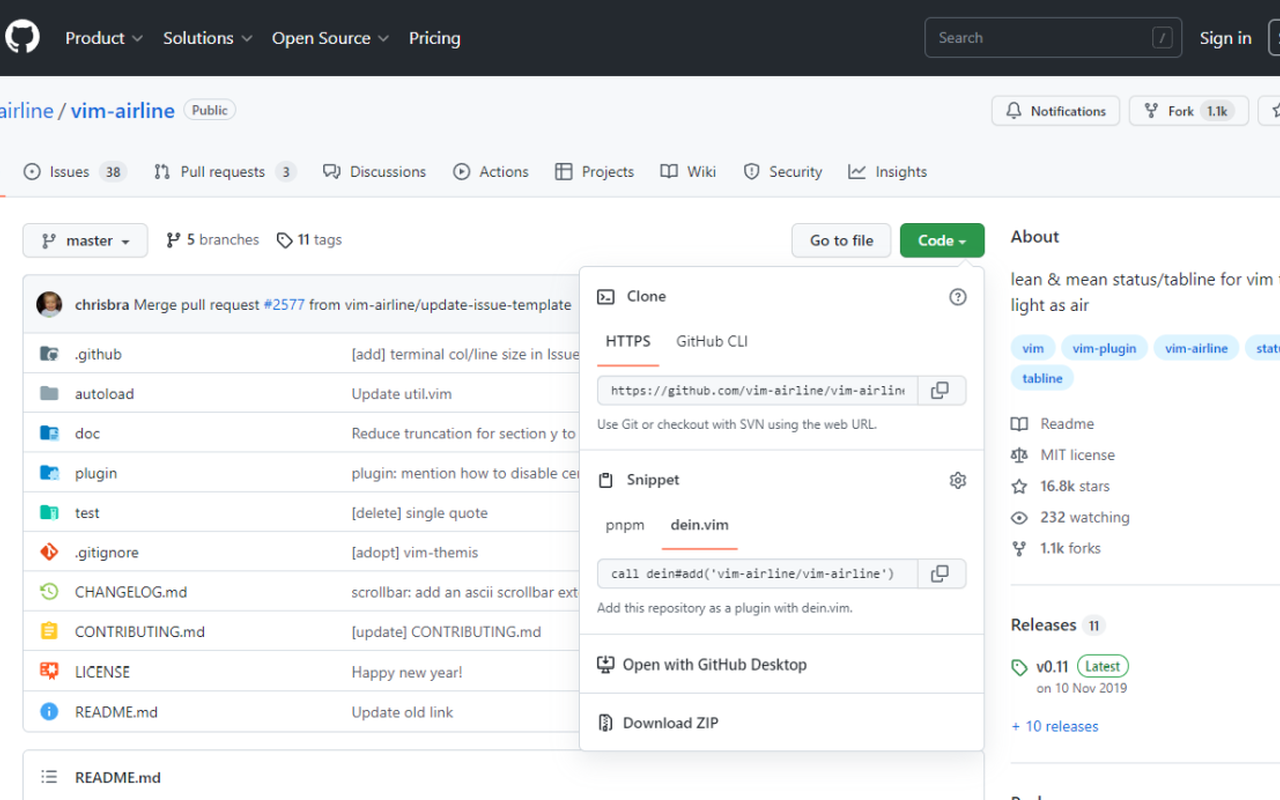Image resolution: width=1280 pixels, height=800 pixels.
Task: Toggle the green Code dropdown button
Action: (942, 241)
